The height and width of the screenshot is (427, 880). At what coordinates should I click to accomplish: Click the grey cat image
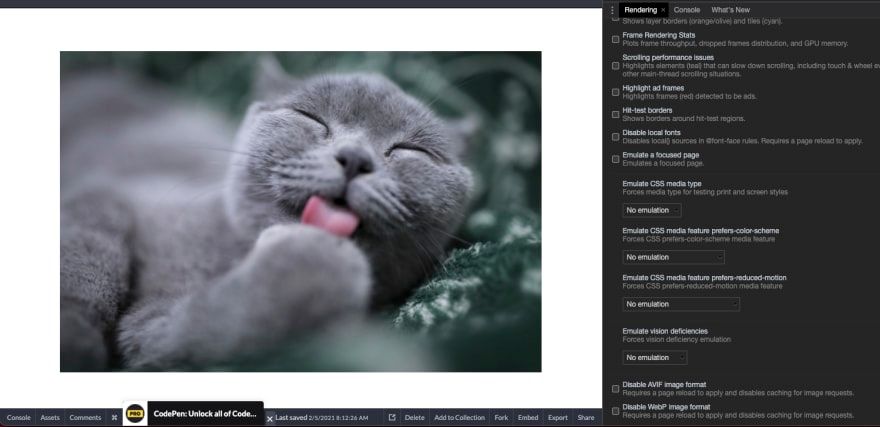pos(301,212)
